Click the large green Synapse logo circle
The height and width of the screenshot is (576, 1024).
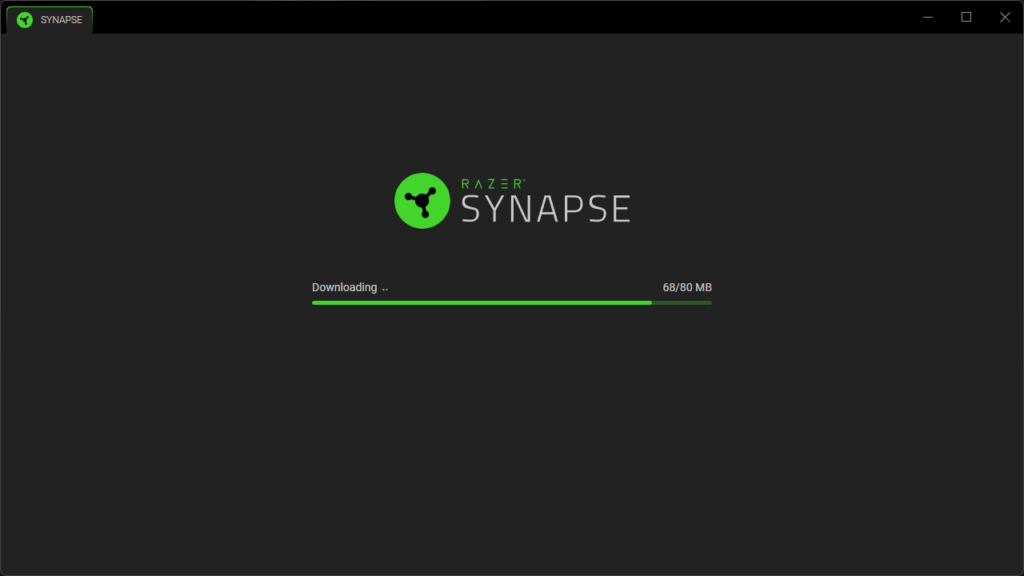coord(422,200)
